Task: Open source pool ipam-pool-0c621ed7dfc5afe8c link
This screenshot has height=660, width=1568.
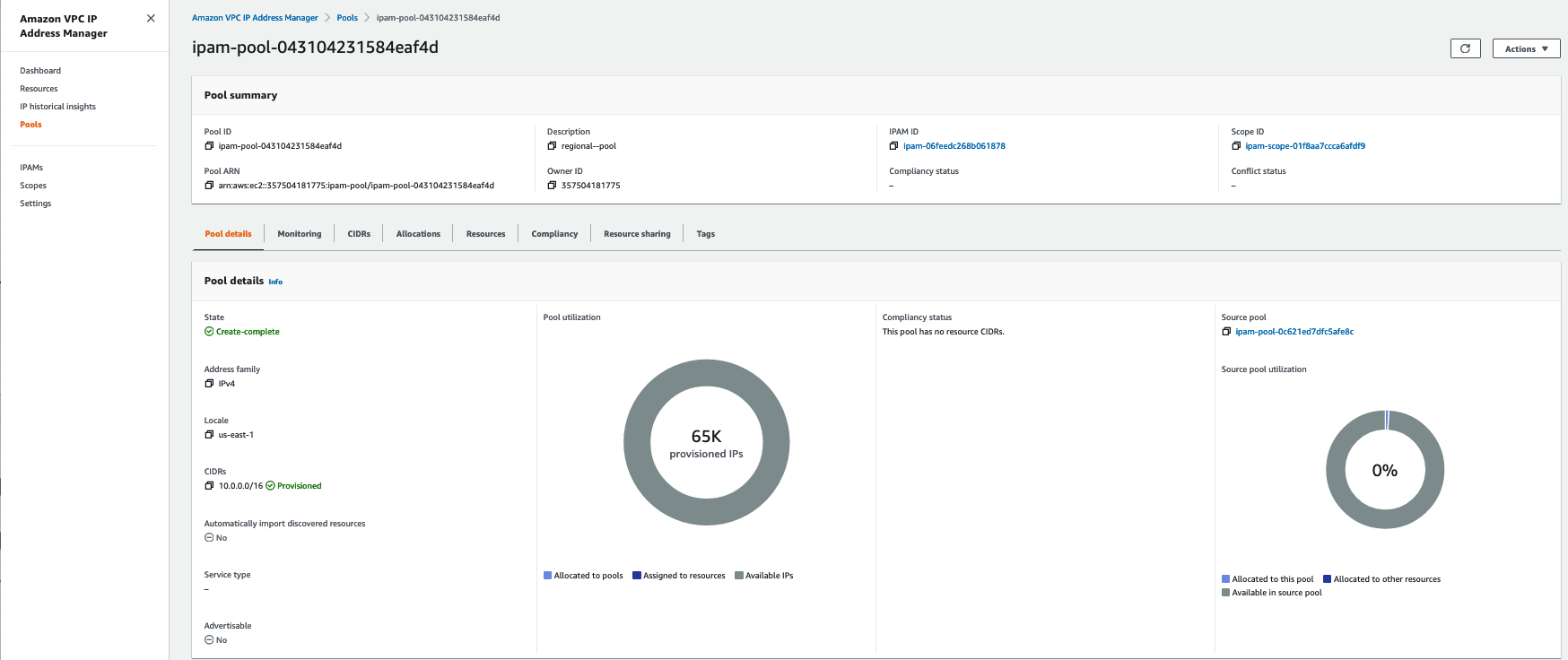Action: [x=1294, y=332]
